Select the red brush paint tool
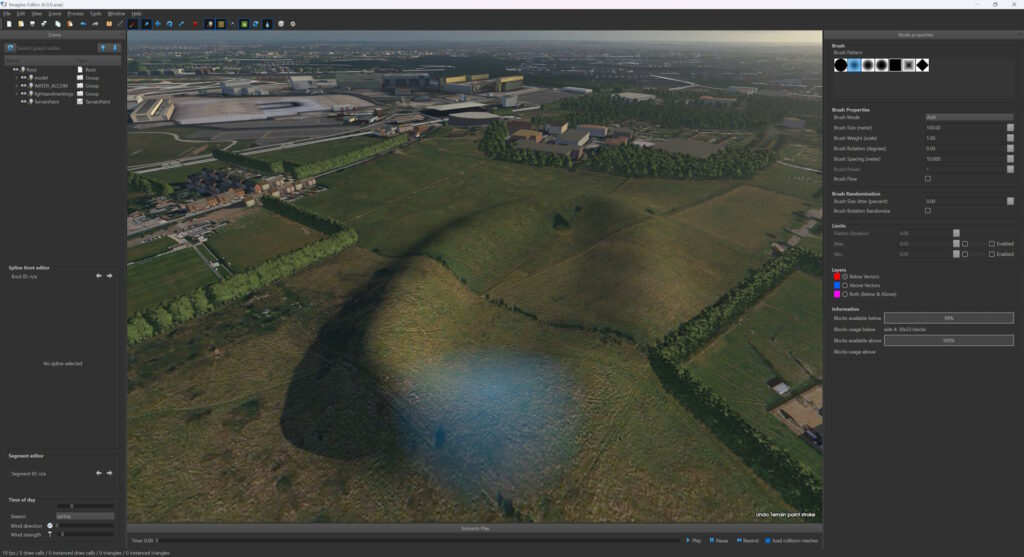 (x=133, y=24)
